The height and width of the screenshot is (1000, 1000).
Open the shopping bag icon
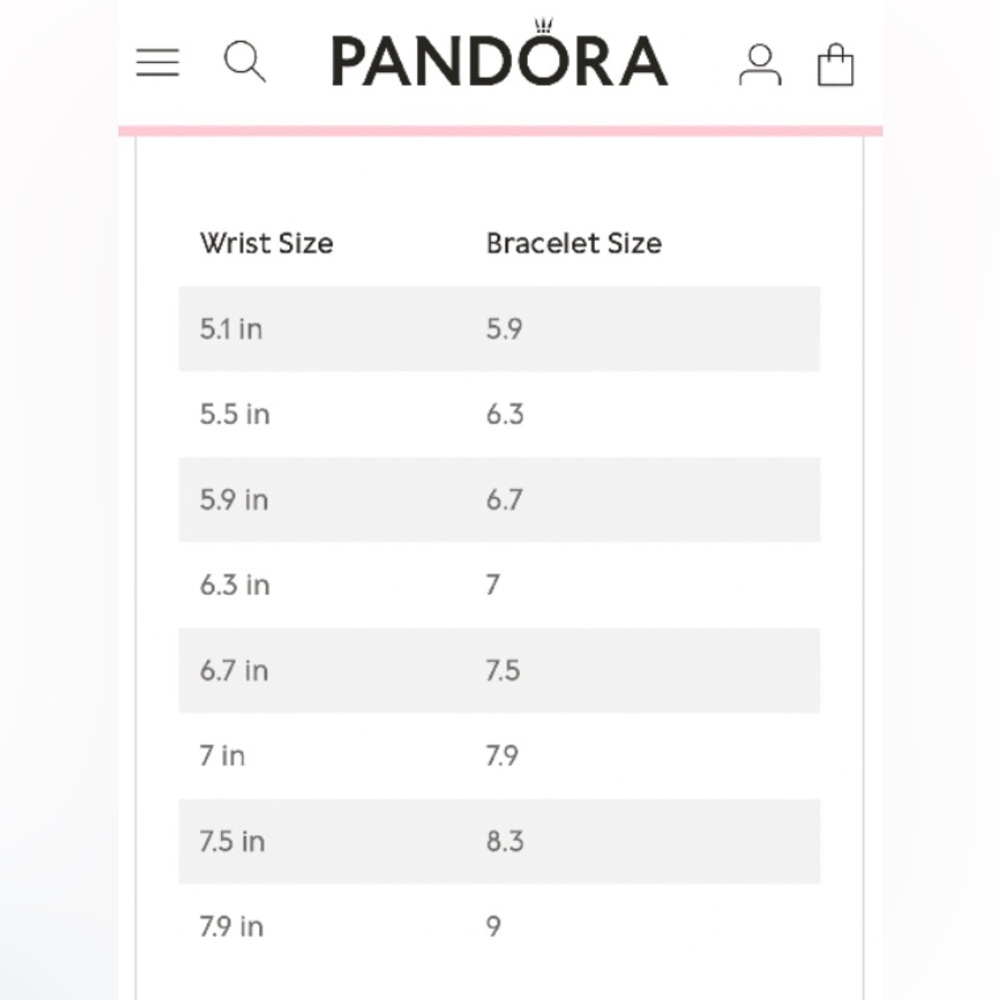[835, 64]
